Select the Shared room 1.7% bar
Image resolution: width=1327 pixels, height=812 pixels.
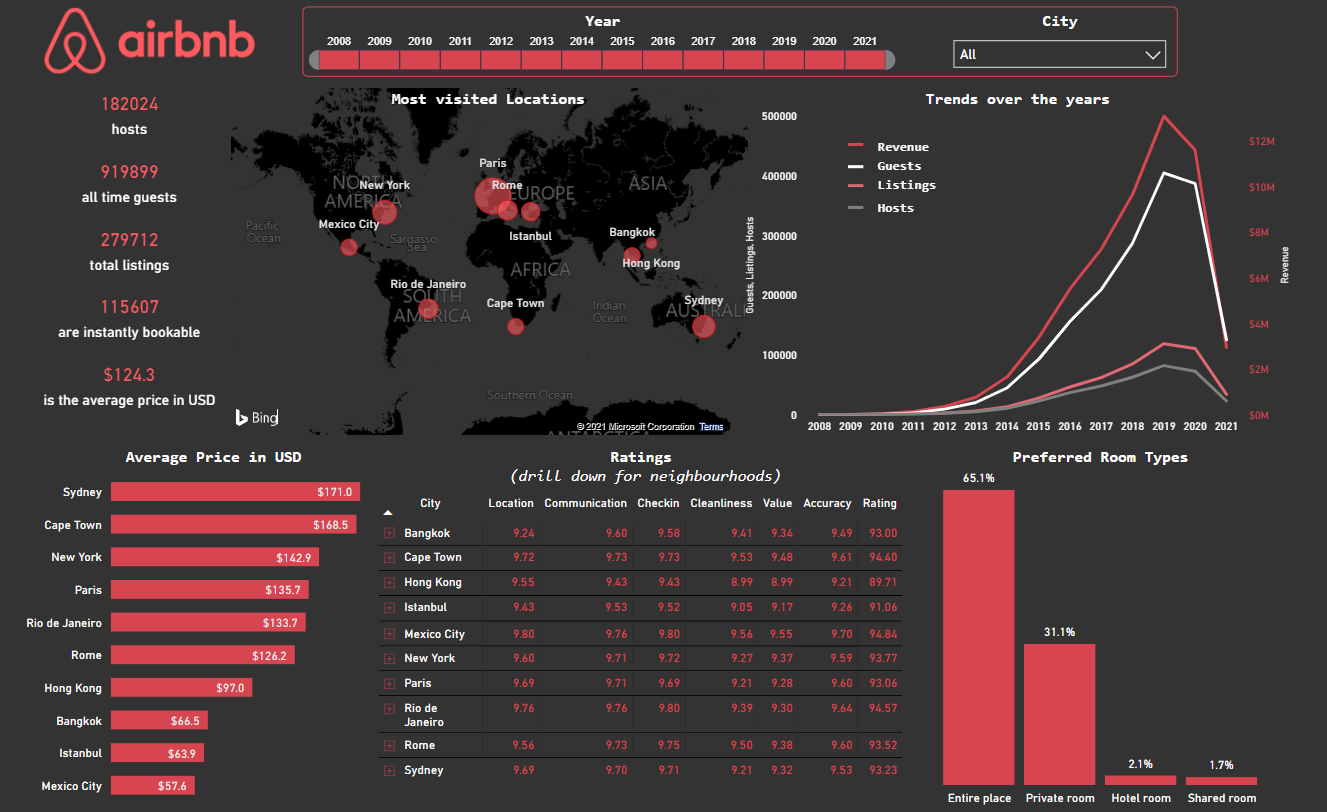tap(1222, 781)
